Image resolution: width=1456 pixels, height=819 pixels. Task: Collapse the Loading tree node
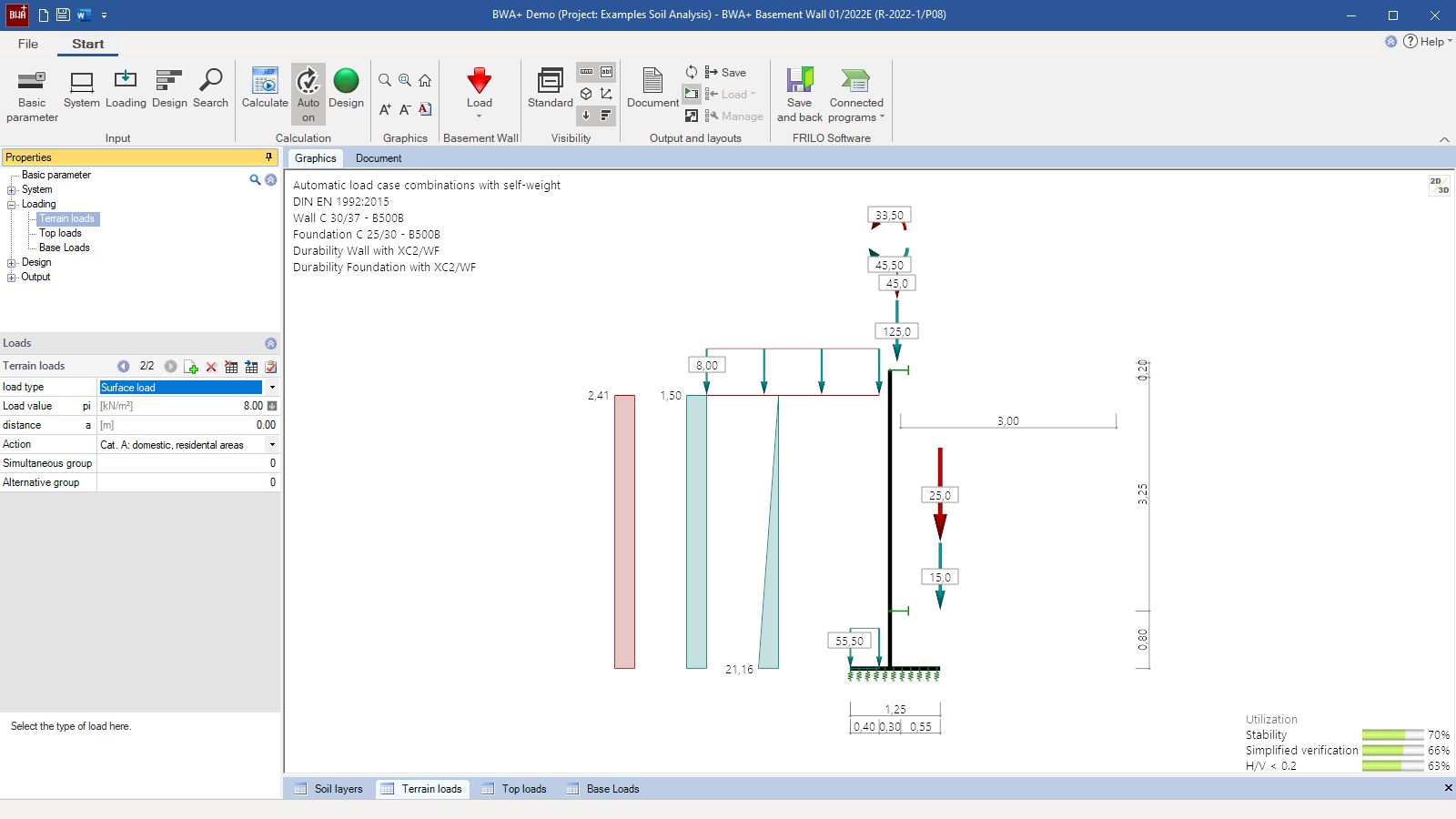12,205
